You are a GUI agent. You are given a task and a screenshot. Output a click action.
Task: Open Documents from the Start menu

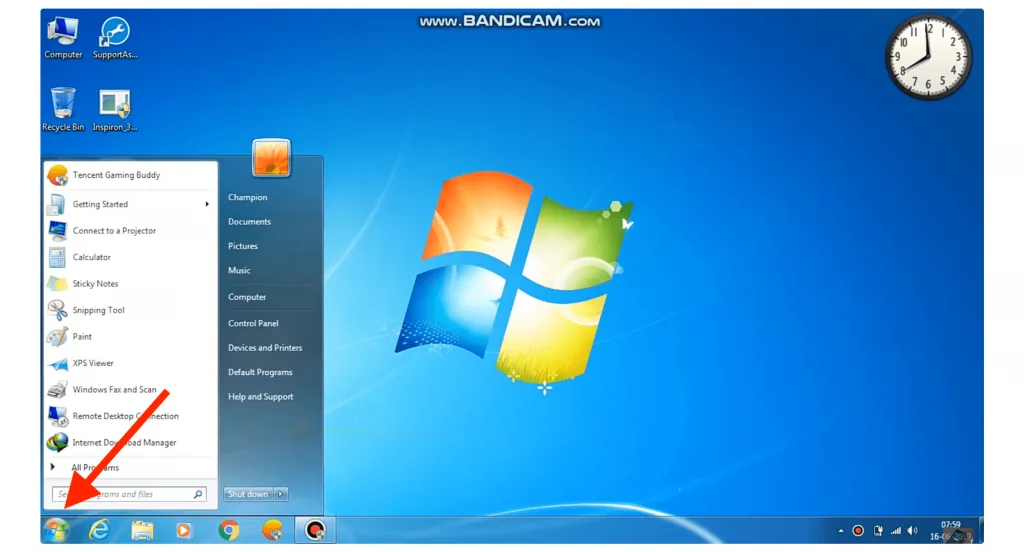[x=249, y=221]
